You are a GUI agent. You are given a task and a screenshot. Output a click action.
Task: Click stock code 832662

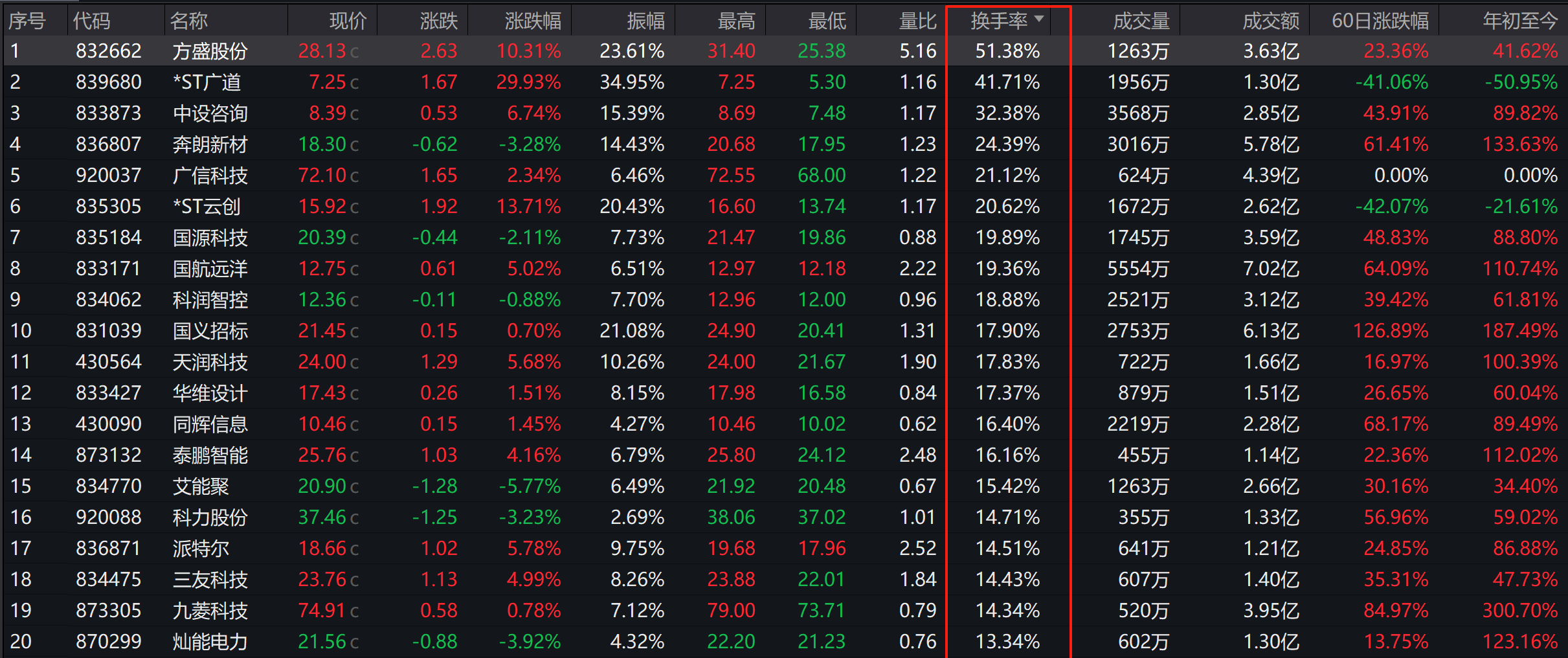point(109,51)
